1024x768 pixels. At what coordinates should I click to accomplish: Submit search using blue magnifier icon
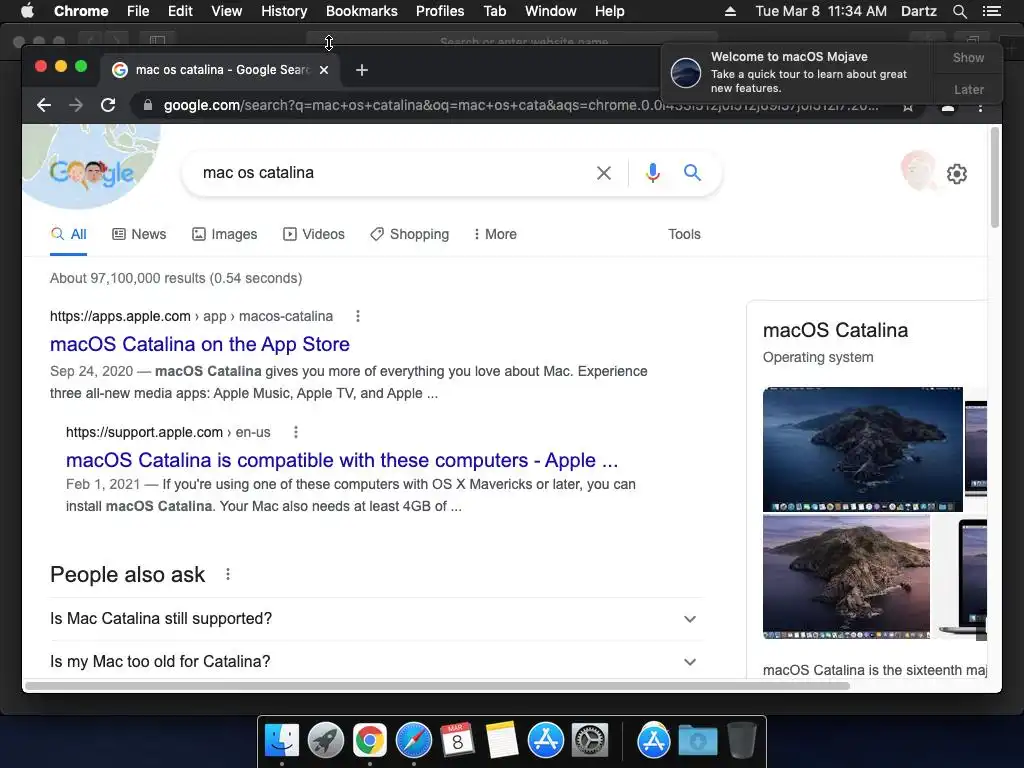(x=692, y=172)
